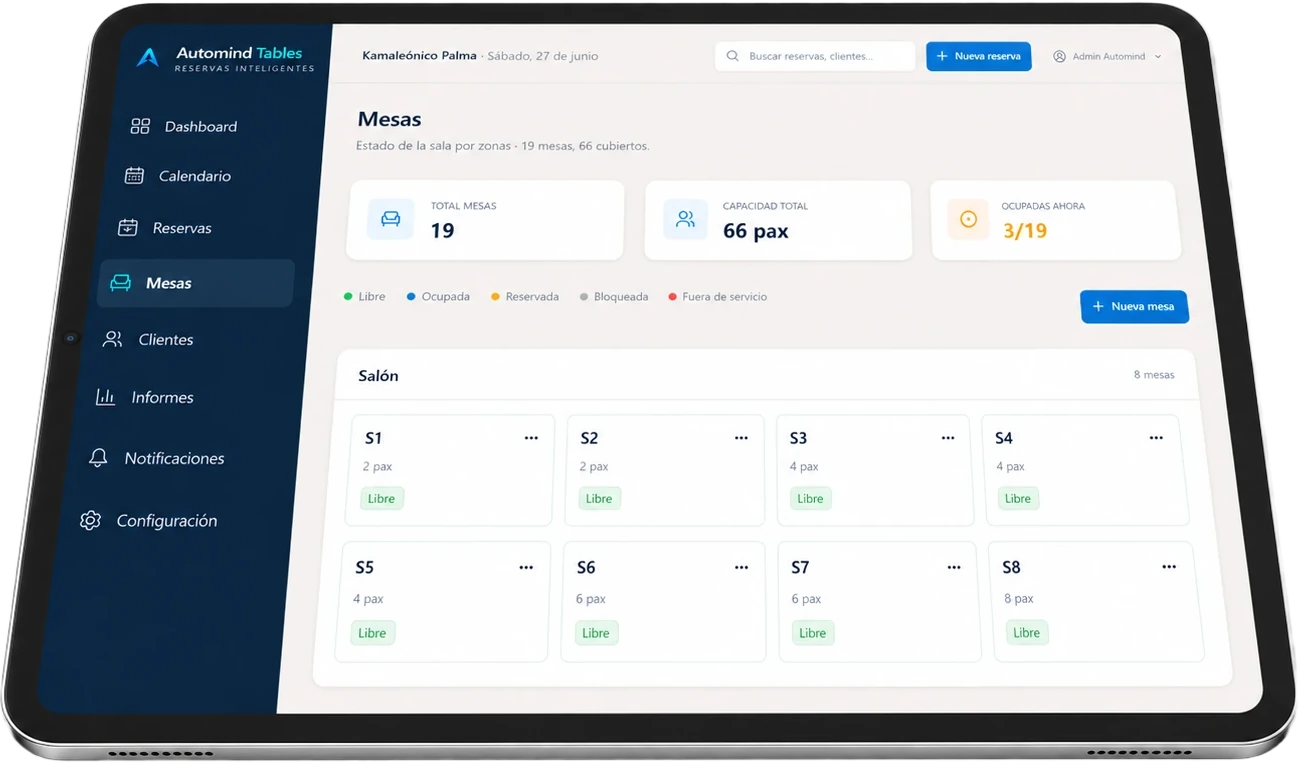Image resolution: width=1299 pixels, height=762 pixels.
Task: Click the Clientes people icon
Action: click(x=113, y=339)
